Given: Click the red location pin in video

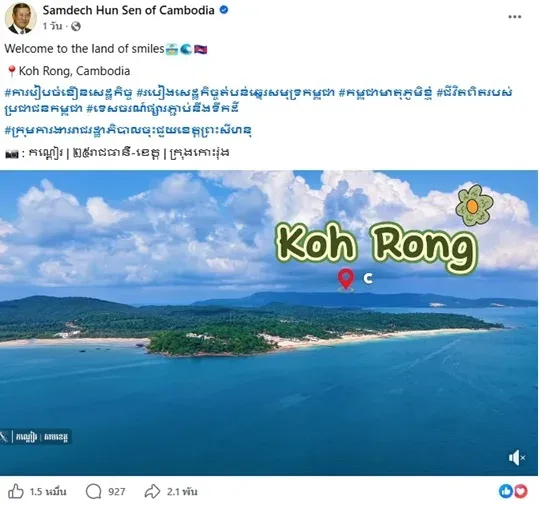Looking at the screenshot, I should pos(346,280).
